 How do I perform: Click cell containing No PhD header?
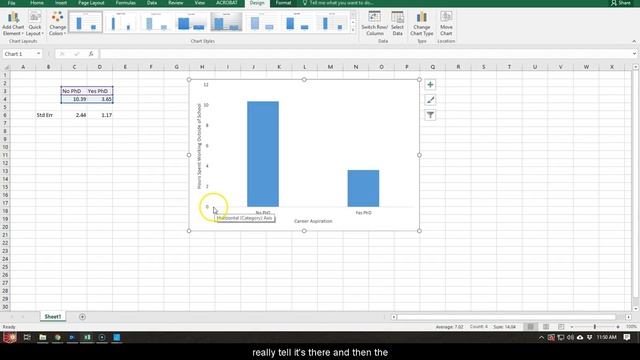tap(74, 91)
